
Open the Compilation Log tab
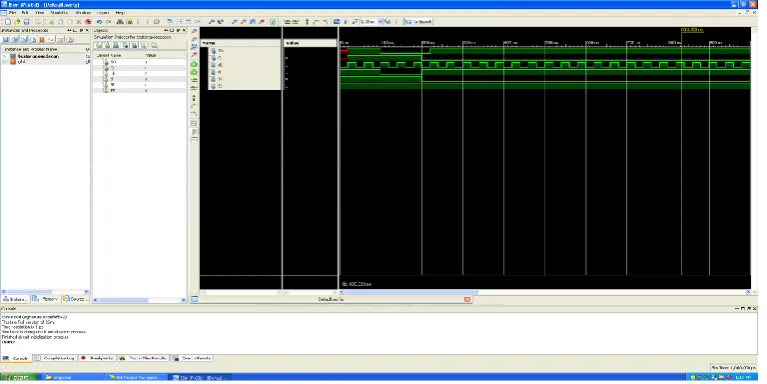coord(55,358)
